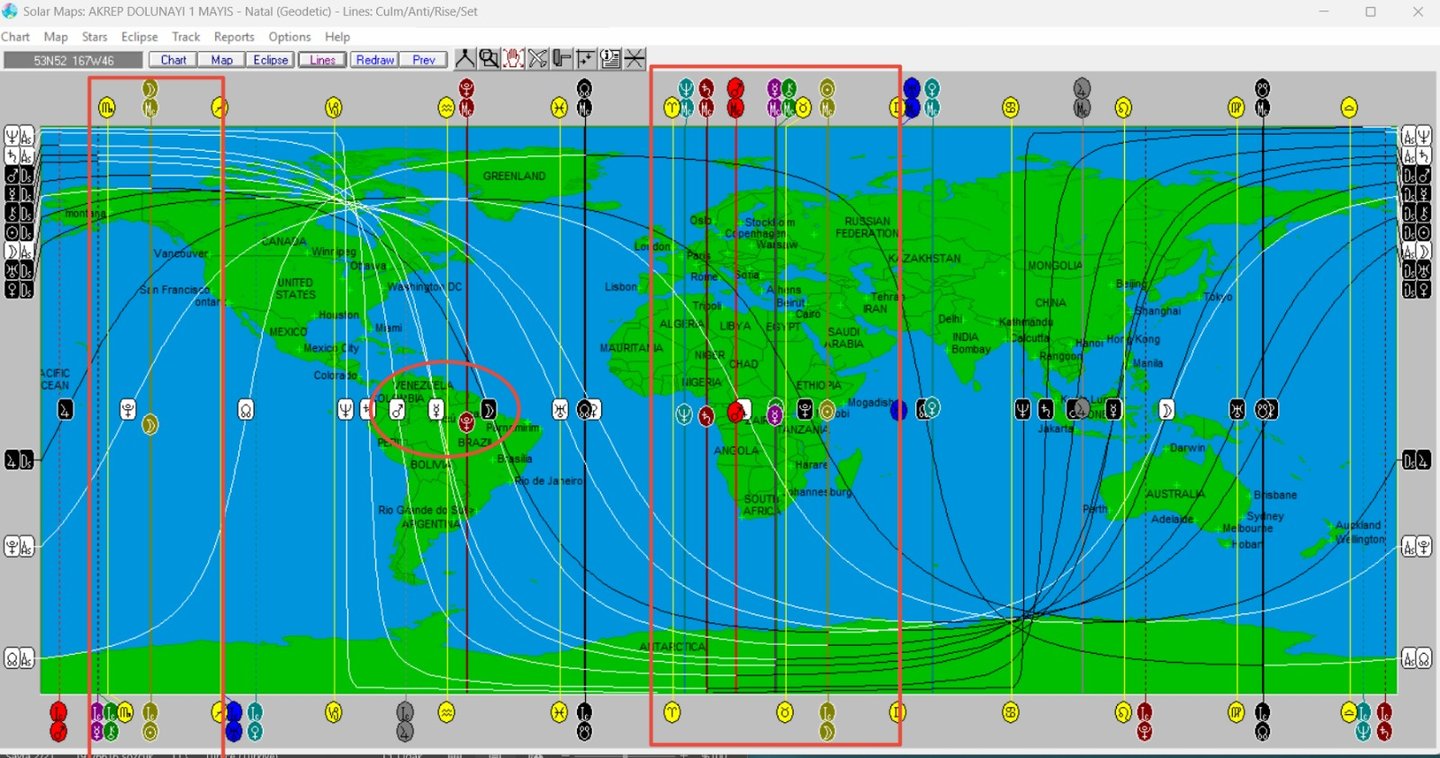1440x758 pixels.
Task: Click the red Pluto Mc marker above the map
Action: click(x=466, y=97)
